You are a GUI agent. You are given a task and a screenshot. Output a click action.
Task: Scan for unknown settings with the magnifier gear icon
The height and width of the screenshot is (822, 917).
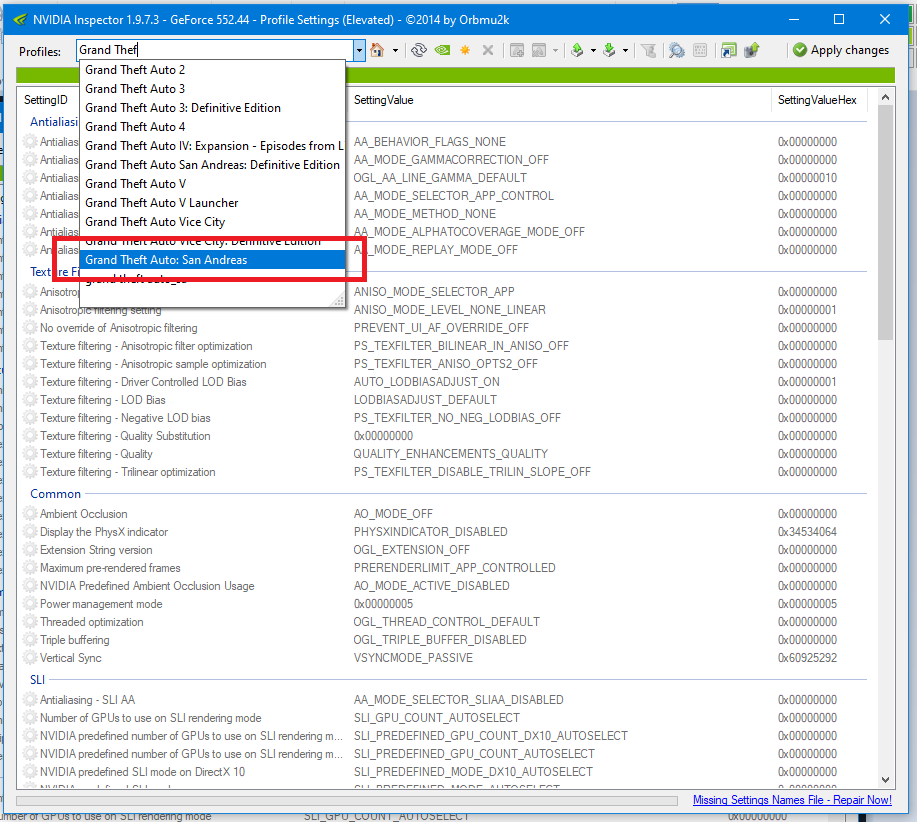tap(677, 50)
